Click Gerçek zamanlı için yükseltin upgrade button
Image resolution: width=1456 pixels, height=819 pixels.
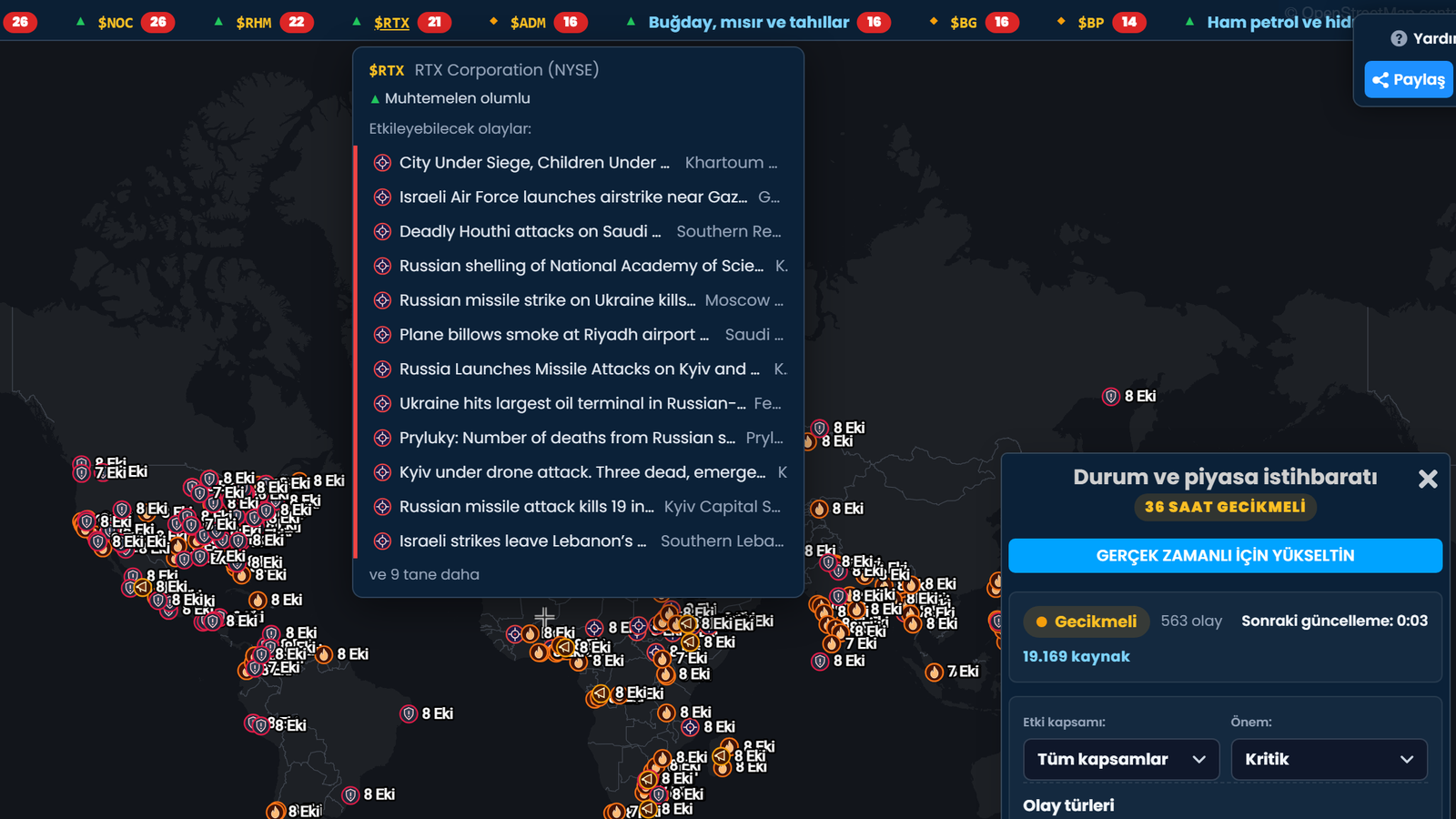tap(1225, 555)
